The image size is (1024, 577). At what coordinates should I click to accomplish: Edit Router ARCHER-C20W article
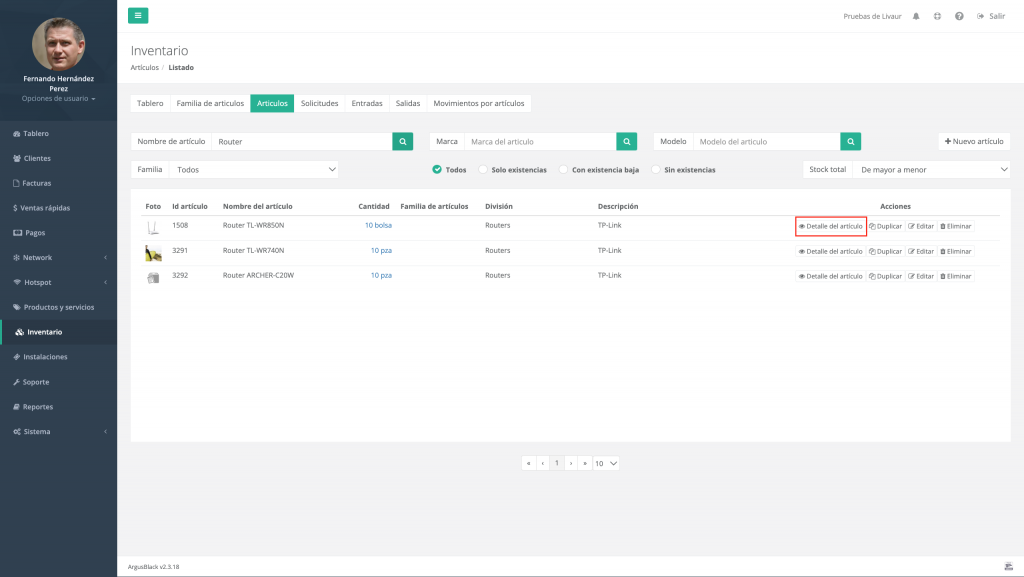[921, 276]
